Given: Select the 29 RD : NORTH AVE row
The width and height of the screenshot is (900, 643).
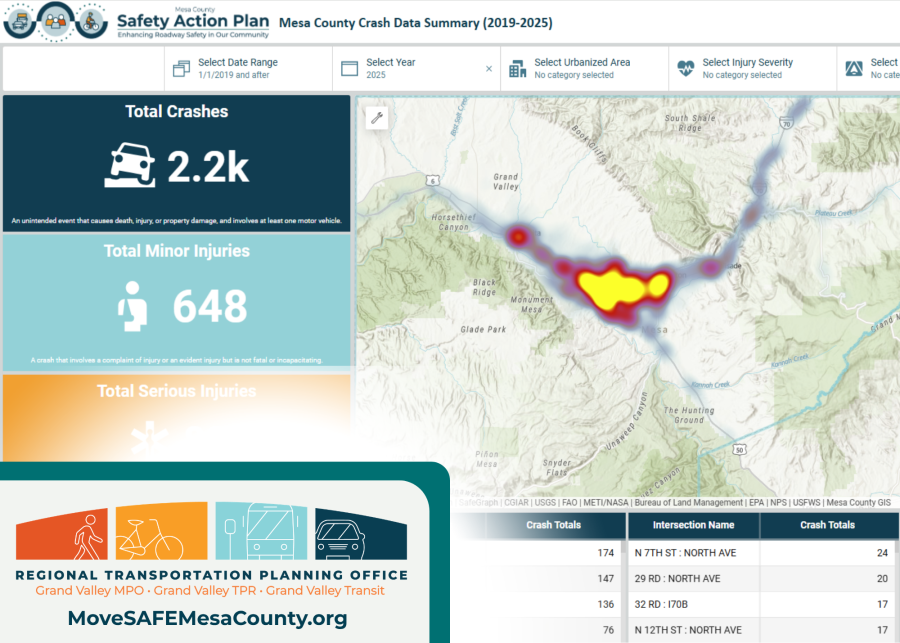Looking at the screenshot, I should pos(761,579).
